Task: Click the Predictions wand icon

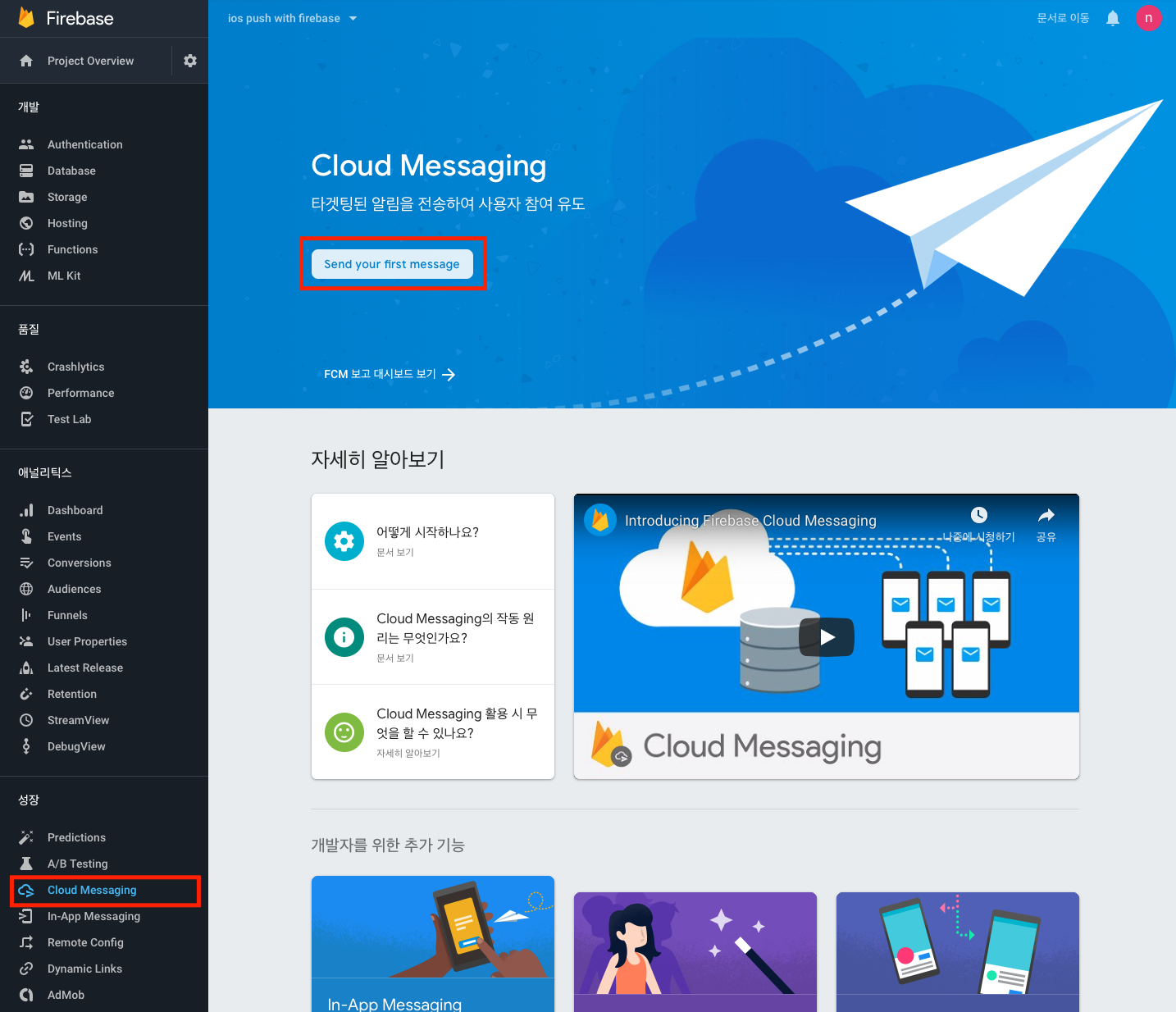Action: [x=26, y=837]
